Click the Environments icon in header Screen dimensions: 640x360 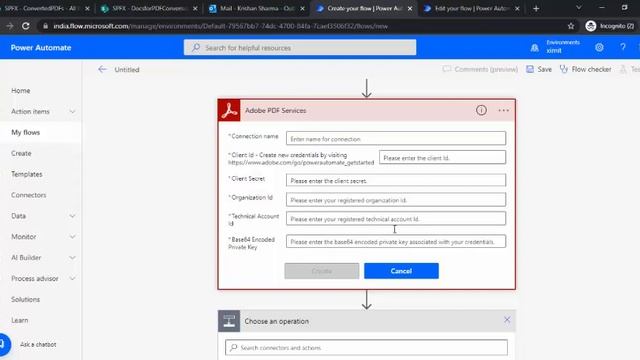(x=534, y=48)
